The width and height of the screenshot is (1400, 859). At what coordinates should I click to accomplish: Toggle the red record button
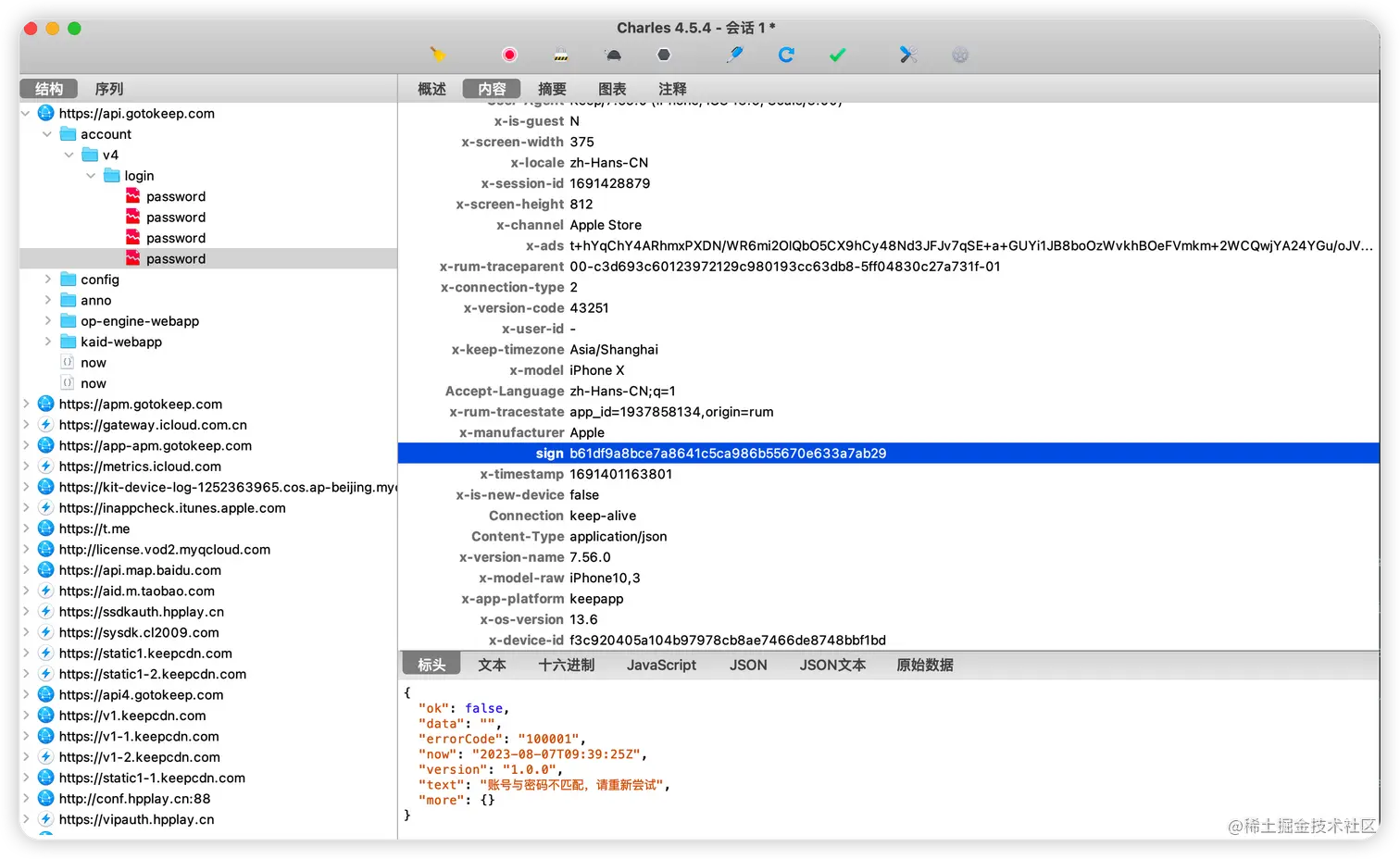coord(509,55)
